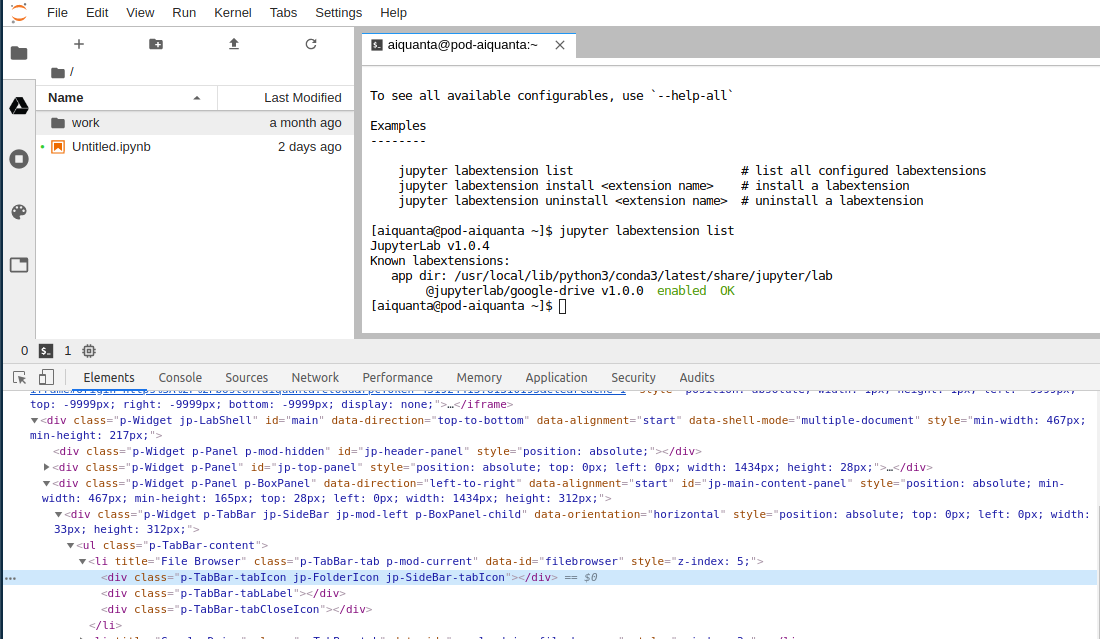Expand the jp-top-panel div node
The height and width of the screenshot is (639, 1100).
(46, 467)
